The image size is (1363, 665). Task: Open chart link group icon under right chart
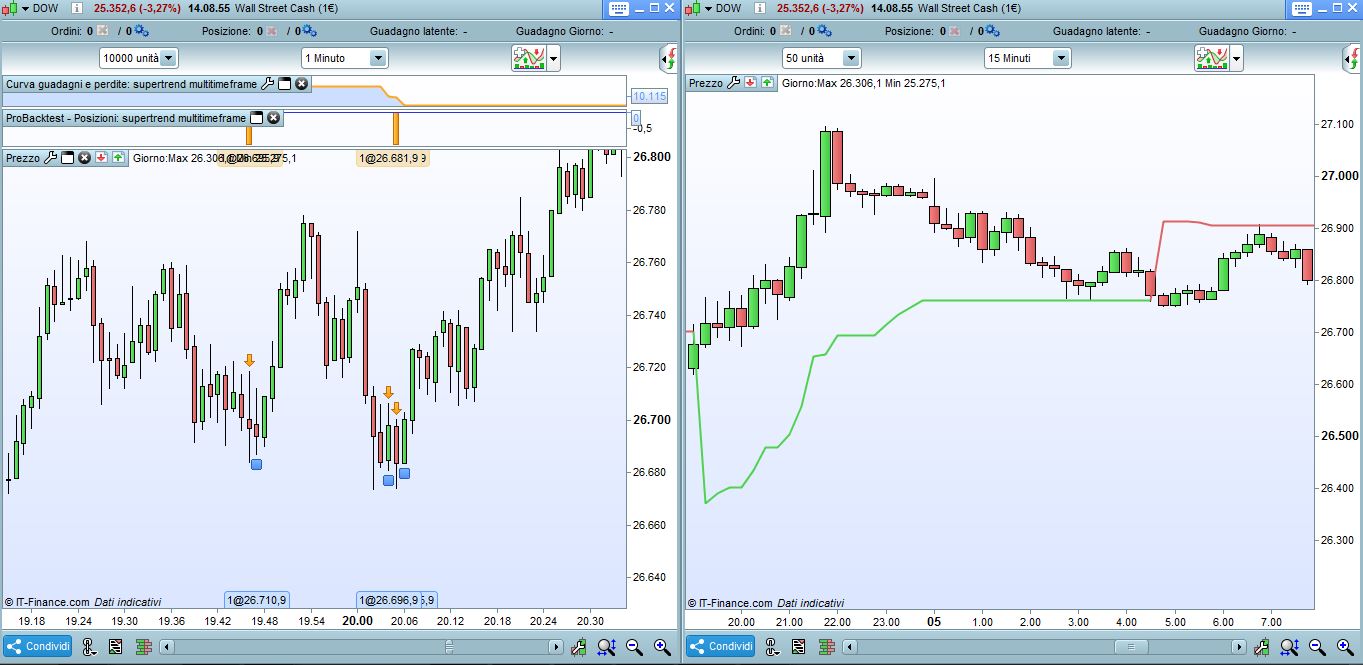[x=772, y=647]
